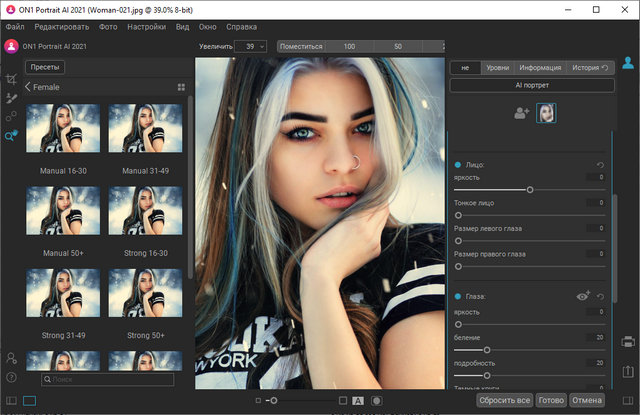Switch to the Информация tab
Viewport: 640px width, 415px height.
[x=540, y=68]
